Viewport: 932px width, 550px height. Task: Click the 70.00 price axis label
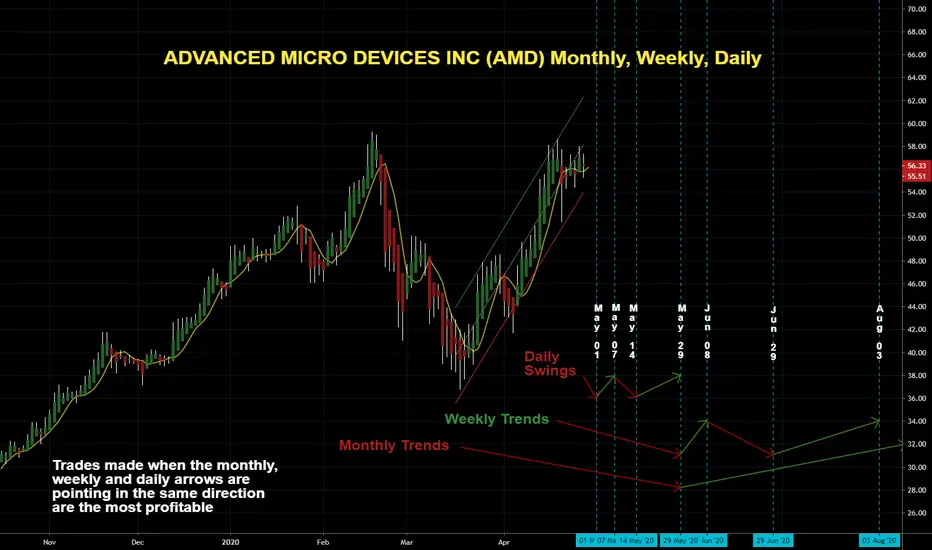pyautogui.click(x=917, y=10)
